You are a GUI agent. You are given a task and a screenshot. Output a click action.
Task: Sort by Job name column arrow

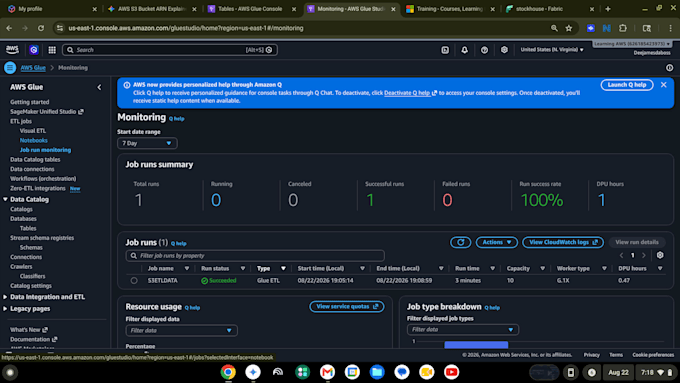coord(187,268)
